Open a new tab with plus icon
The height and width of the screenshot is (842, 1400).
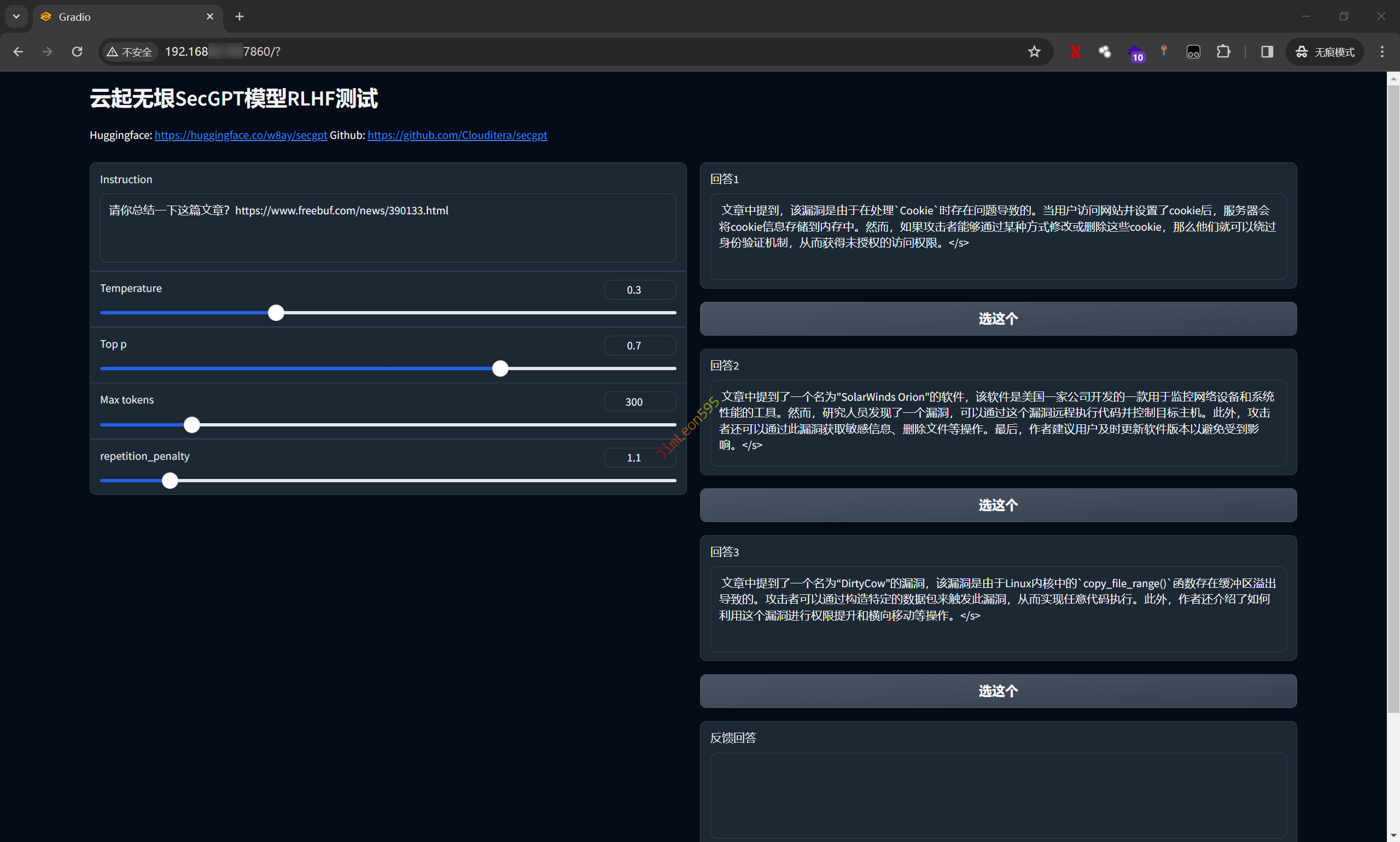[x=239, y=16]
